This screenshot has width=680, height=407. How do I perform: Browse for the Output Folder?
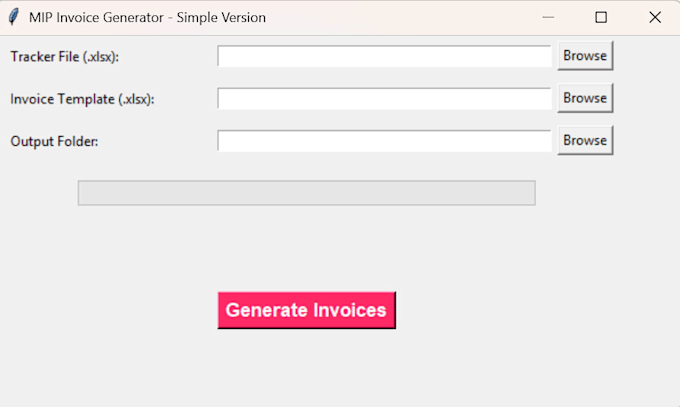pyautogui.click(x=585, y=140)
